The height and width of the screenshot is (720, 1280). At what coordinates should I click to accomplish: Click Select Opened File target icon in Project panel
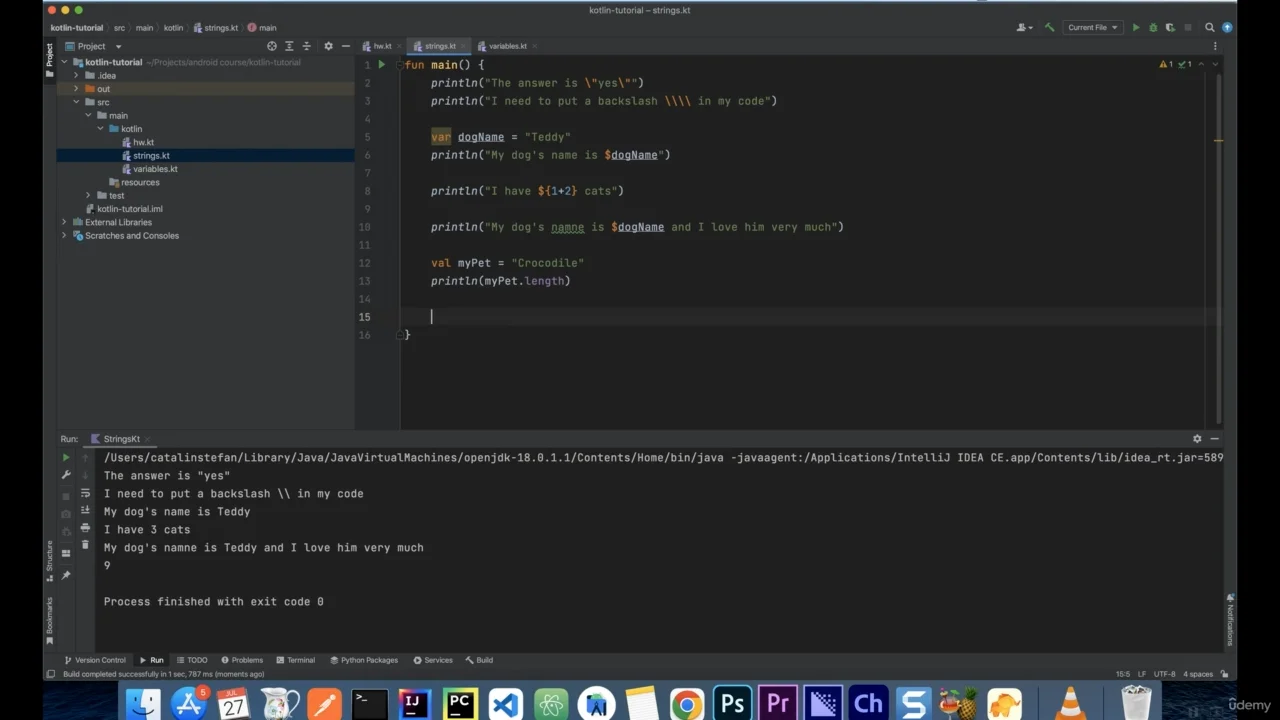[x=271, y=46]
